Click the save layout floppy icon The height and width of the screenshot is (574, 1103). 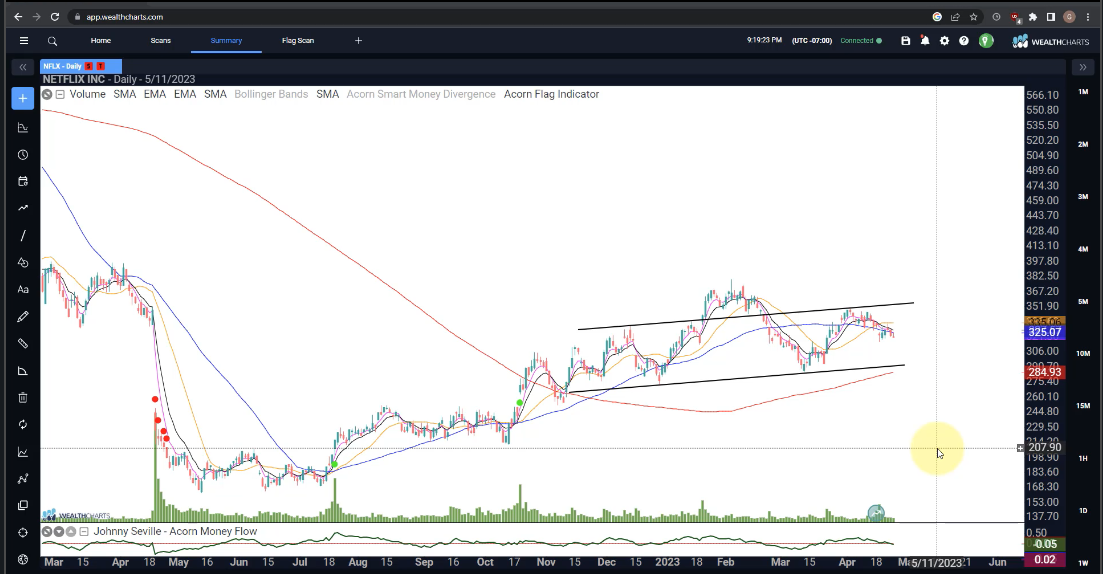coord(905,41)
